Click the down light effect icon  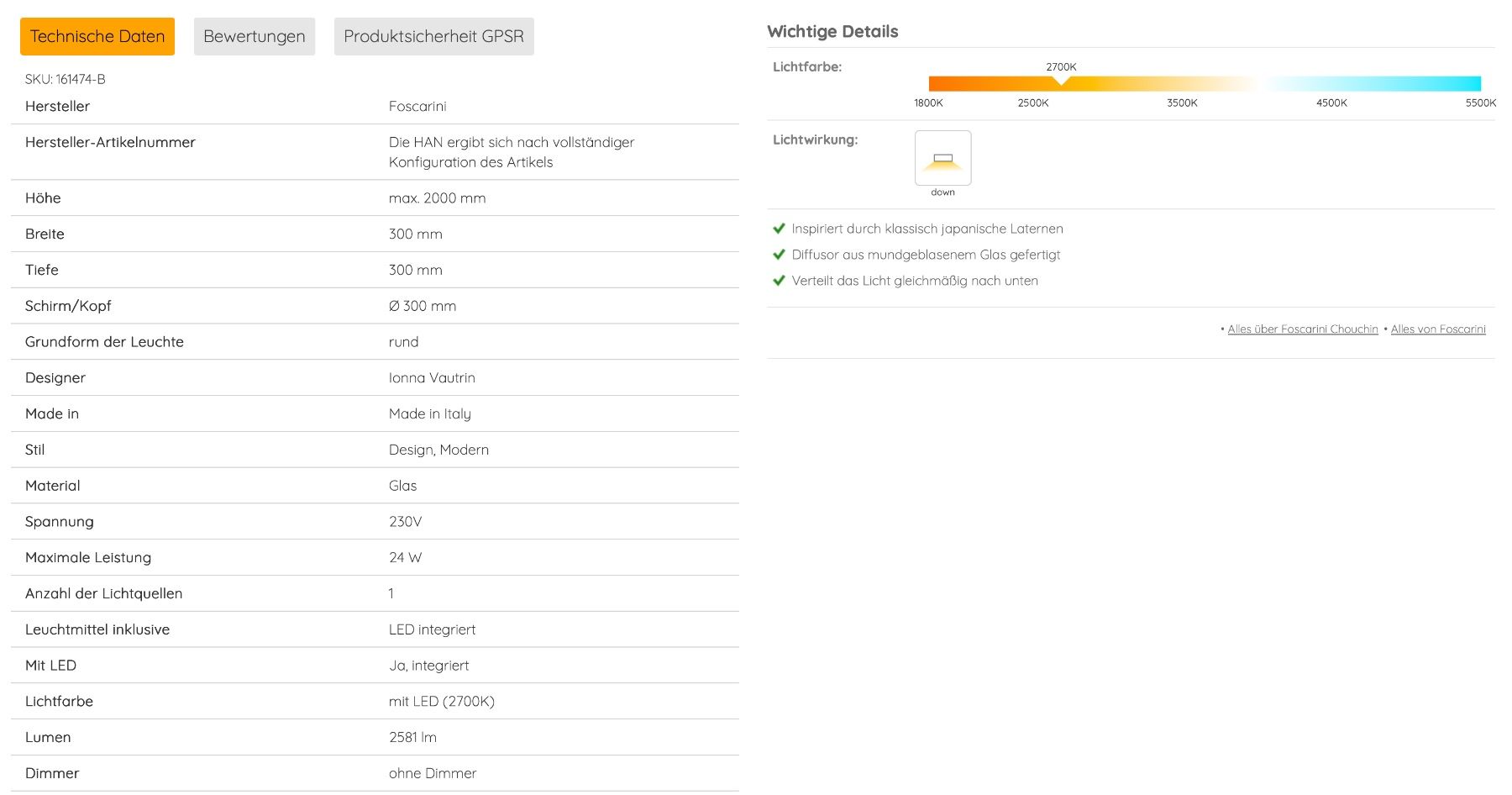point(942,158)
